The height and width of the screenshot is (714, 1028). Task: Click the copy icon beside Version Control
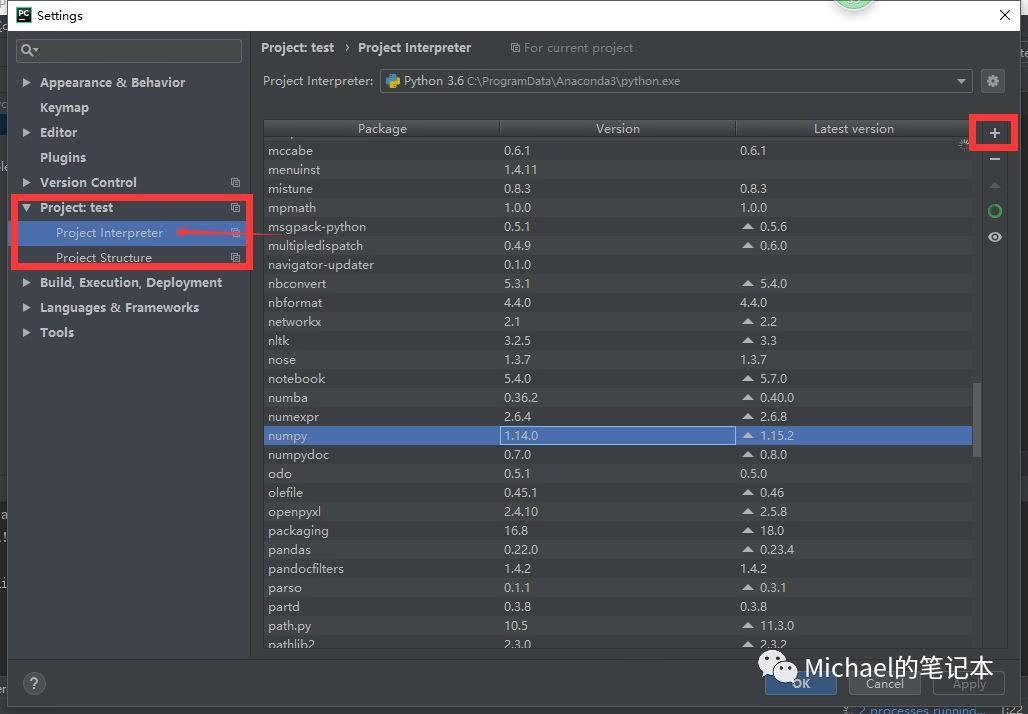click(x=235, y=183)
